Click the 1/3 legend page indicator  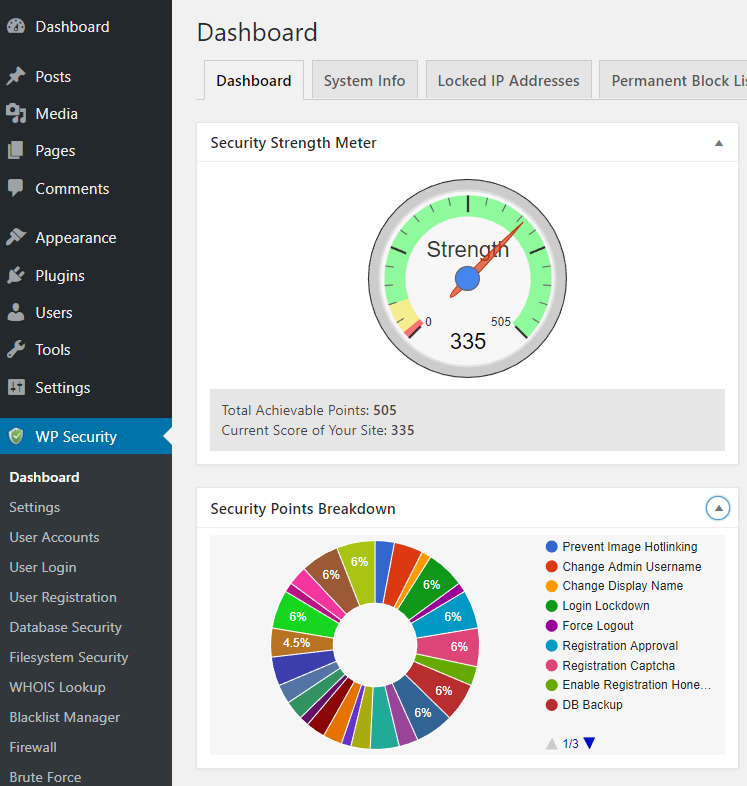pyautogui.click(x=571, y=743)
